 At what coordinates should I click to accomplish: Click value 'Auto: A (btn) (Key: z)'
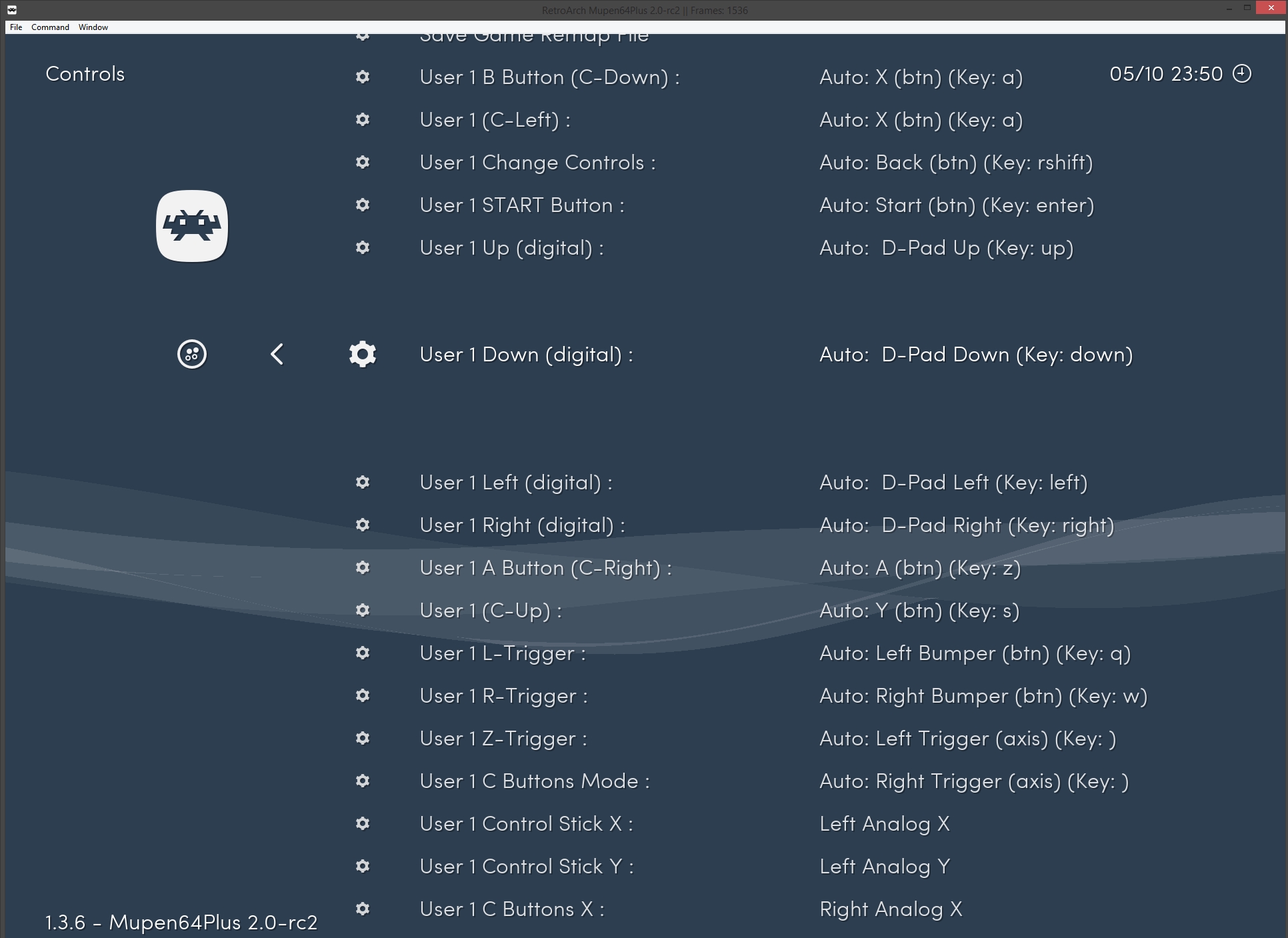tap(920, 569)
